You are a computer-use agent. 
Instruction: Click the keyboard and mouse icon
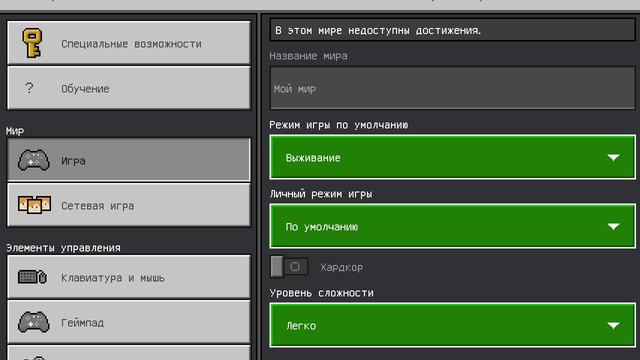click(32, 277)
